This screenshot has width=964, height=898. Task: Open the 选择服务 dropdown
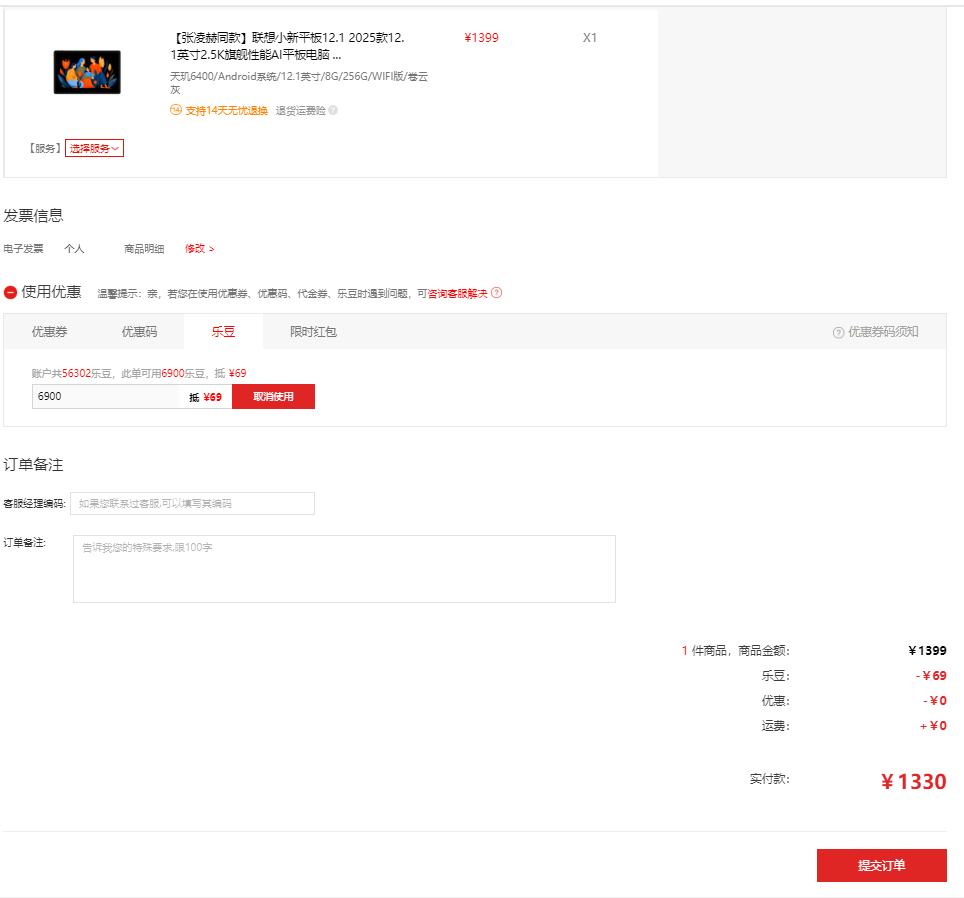(x=95, y=148)
